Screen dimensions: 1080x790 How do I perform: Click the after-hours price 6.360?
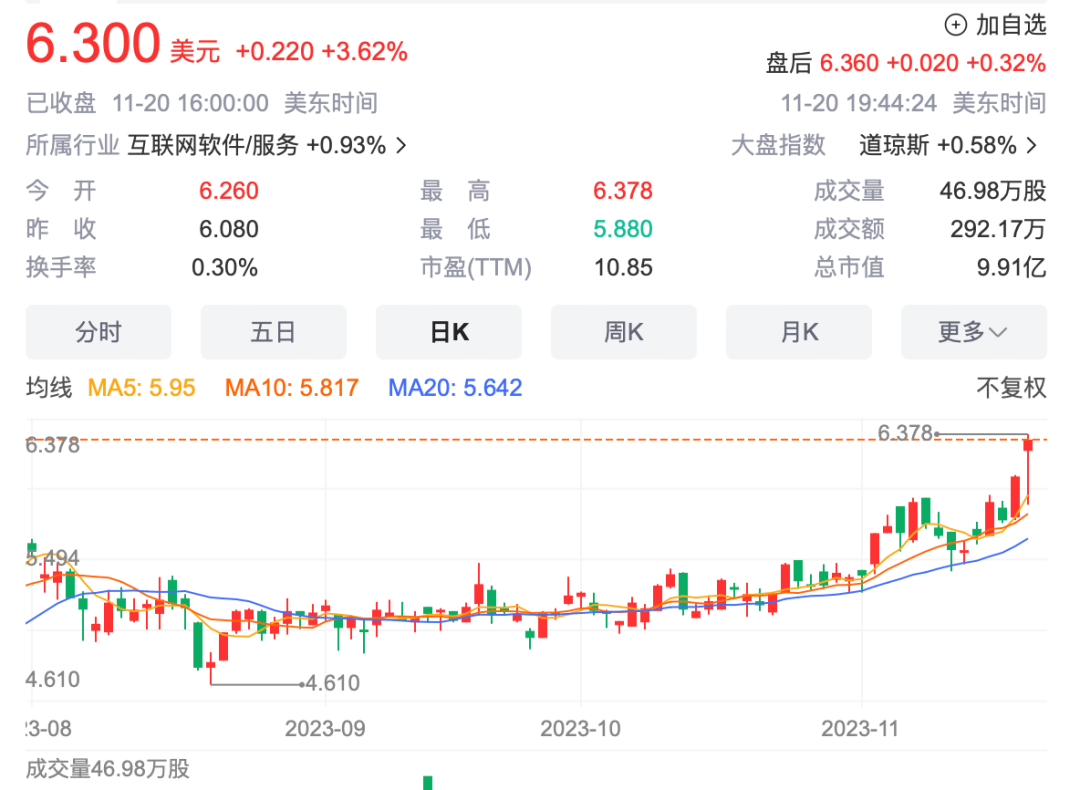point(849,63)
